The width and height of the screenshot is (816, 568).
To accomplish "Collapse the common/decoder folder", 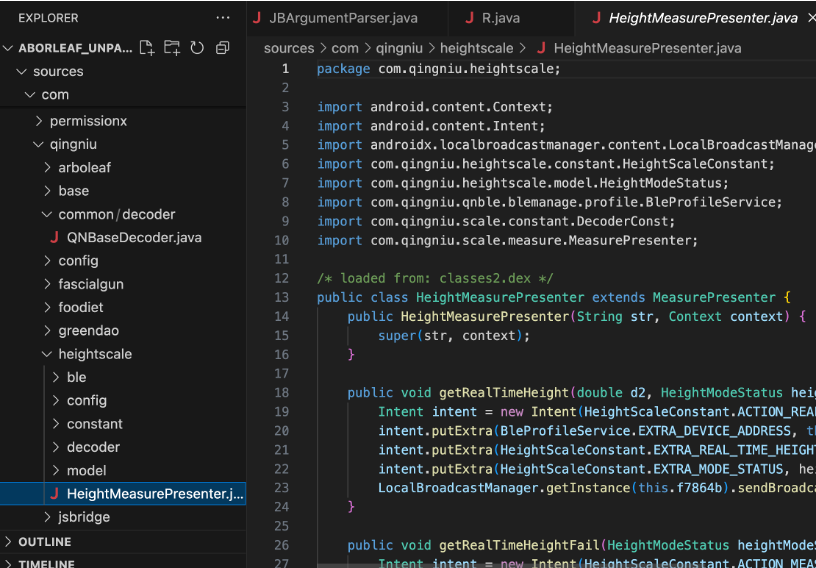I will click(x=47, y=214).
